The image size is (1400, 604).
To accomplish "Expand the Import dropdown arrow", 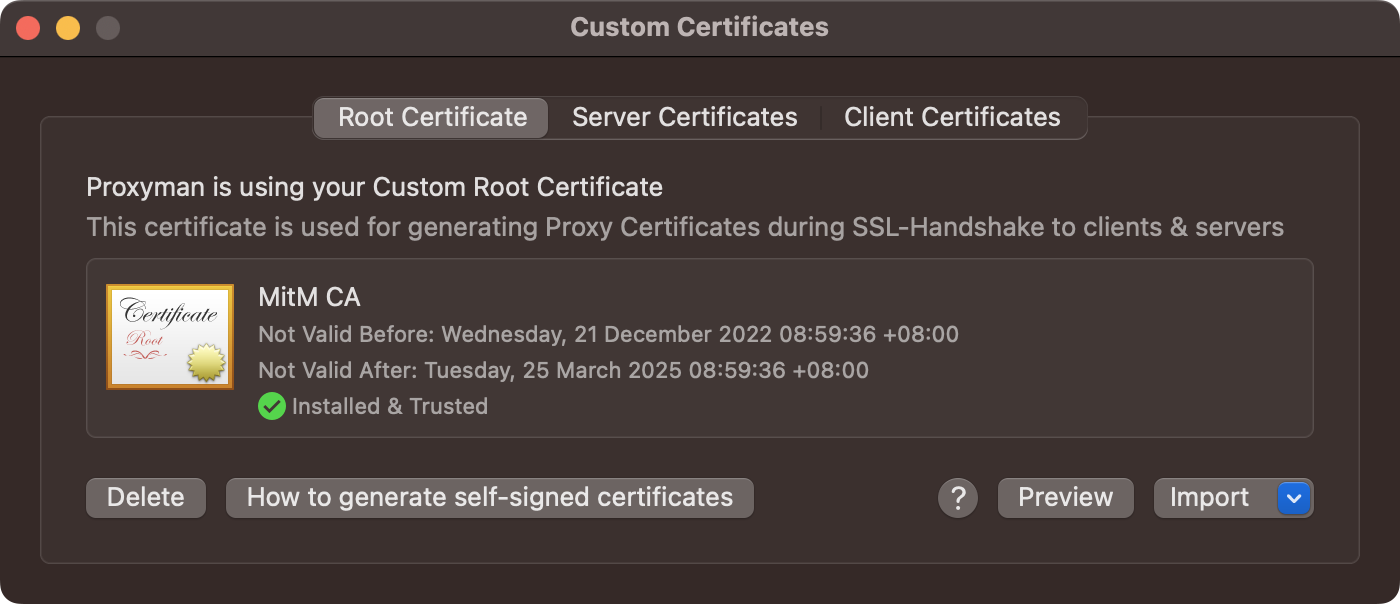I will tap(1294, 498).
